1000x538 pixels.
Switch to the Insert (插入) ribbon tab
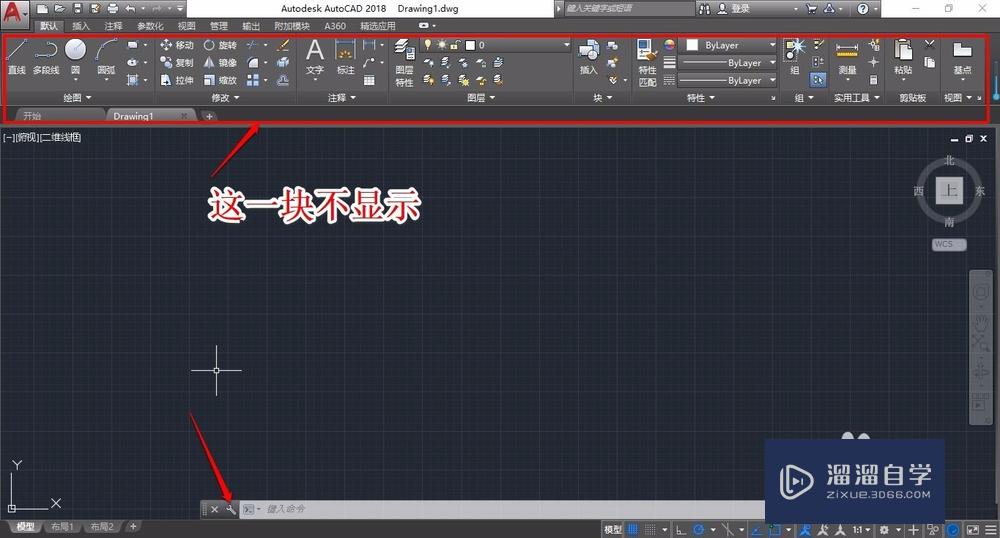tap(81, 26)
